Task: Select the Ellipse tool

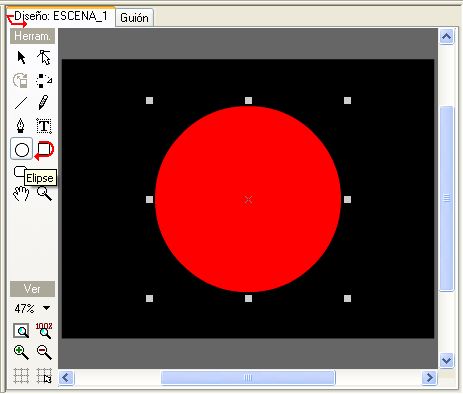Action: click(22, 149)
